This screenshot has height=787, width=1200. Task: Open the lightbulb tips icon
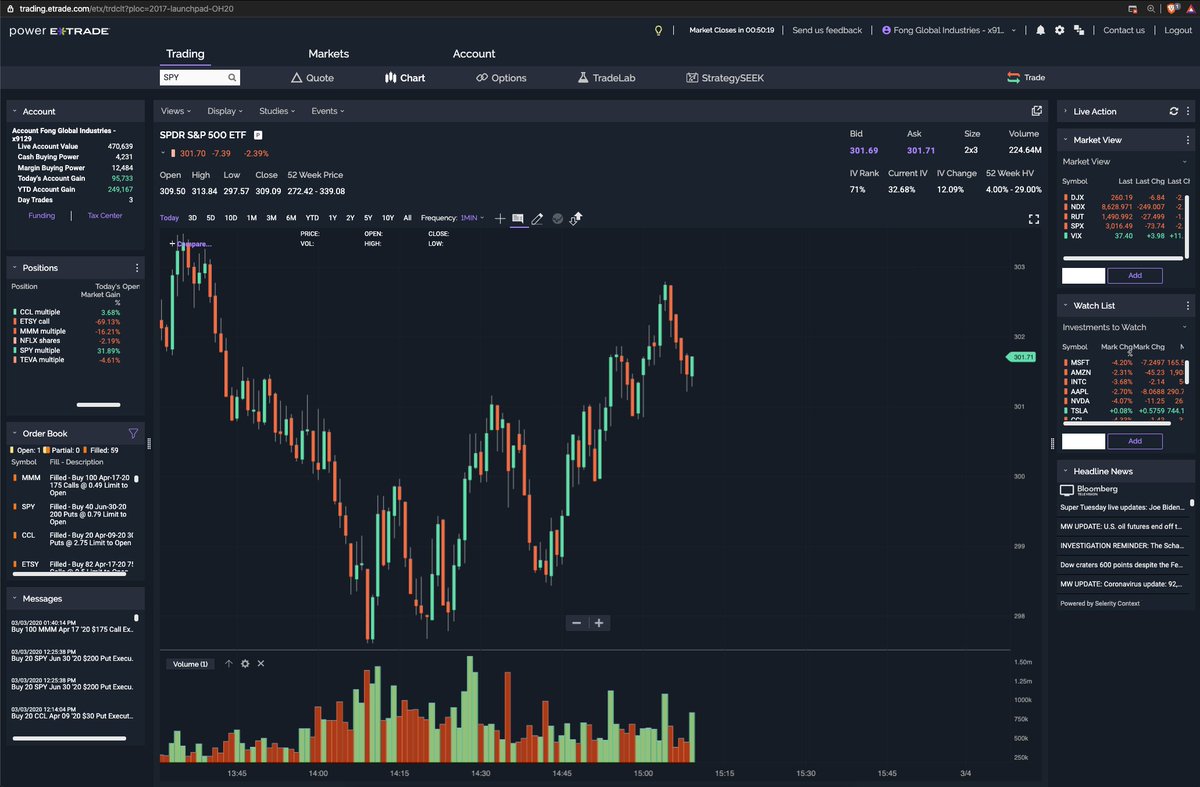coord(658,30)
